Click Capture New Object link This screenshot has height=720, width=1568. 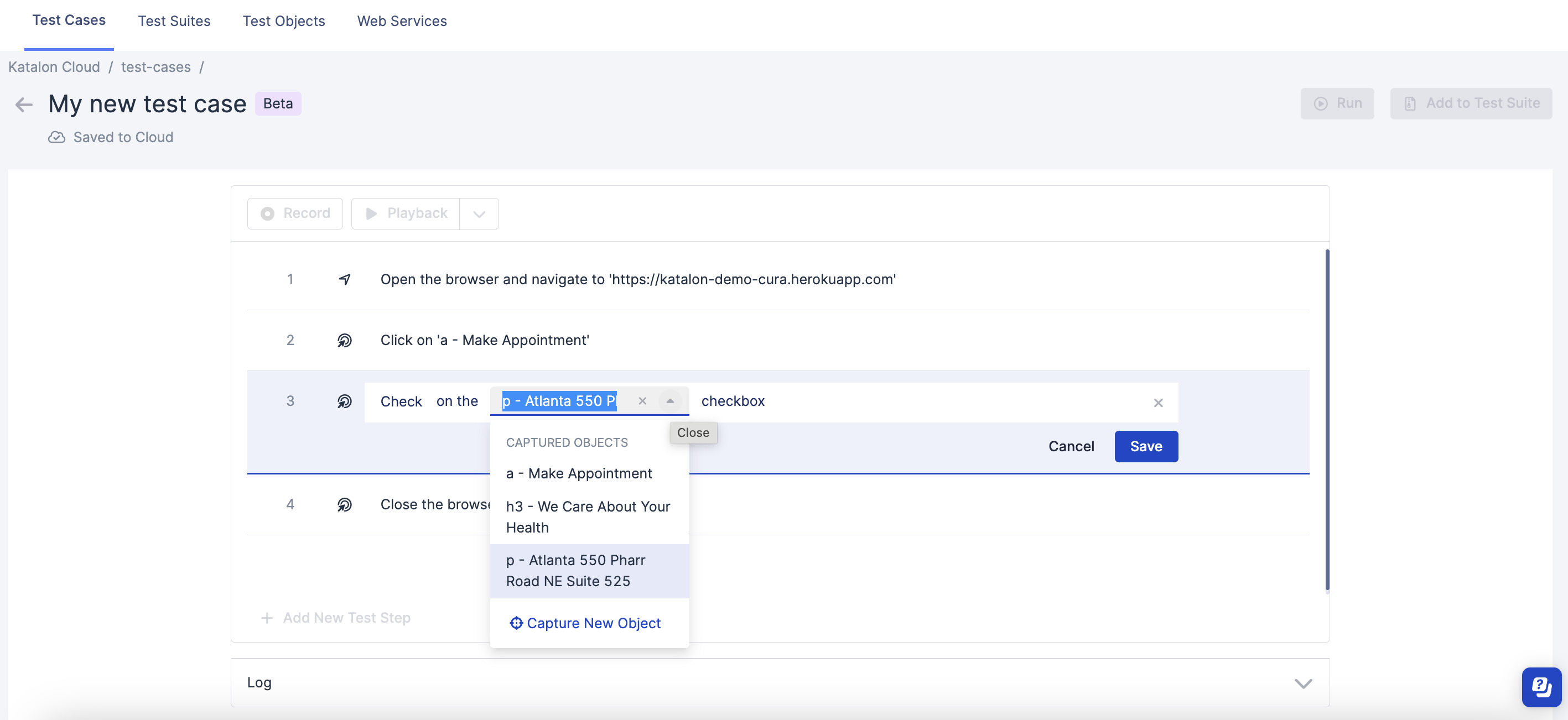[x=585, y=623]
